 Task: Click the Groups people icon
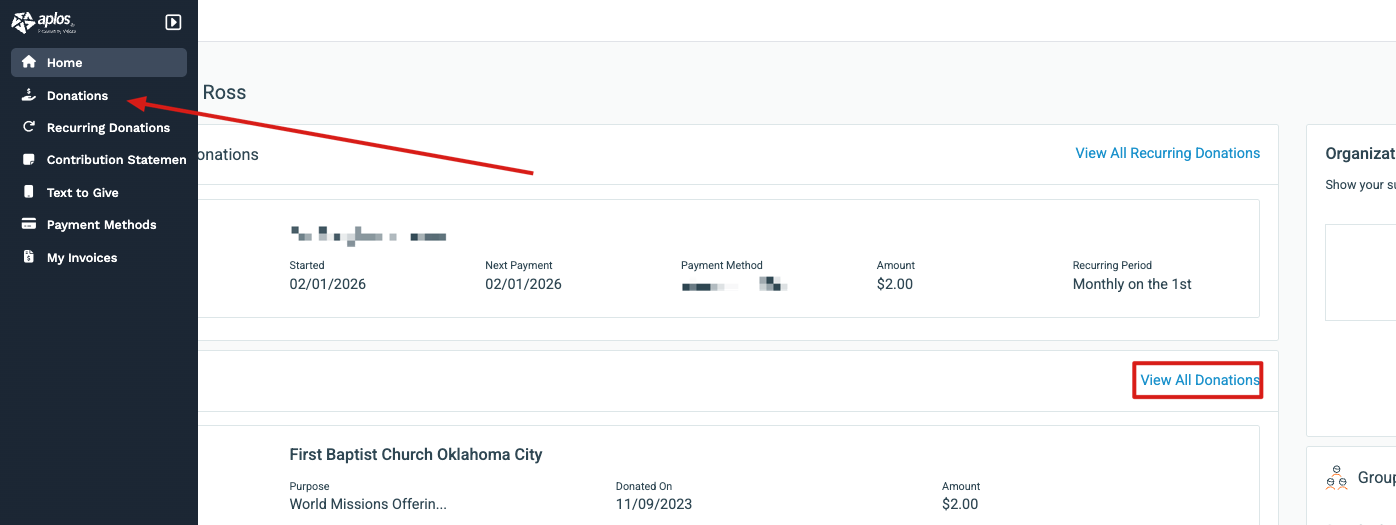(1336, 478)
